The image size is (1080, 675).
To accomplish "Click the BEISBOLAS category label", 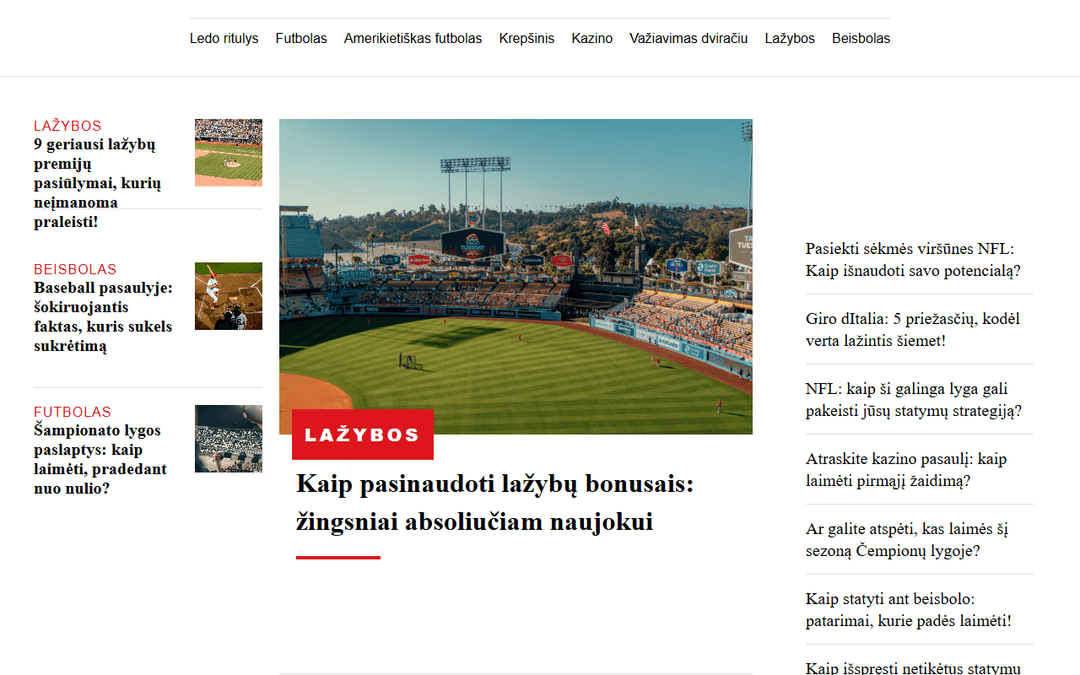I will (x=75, y=269).
